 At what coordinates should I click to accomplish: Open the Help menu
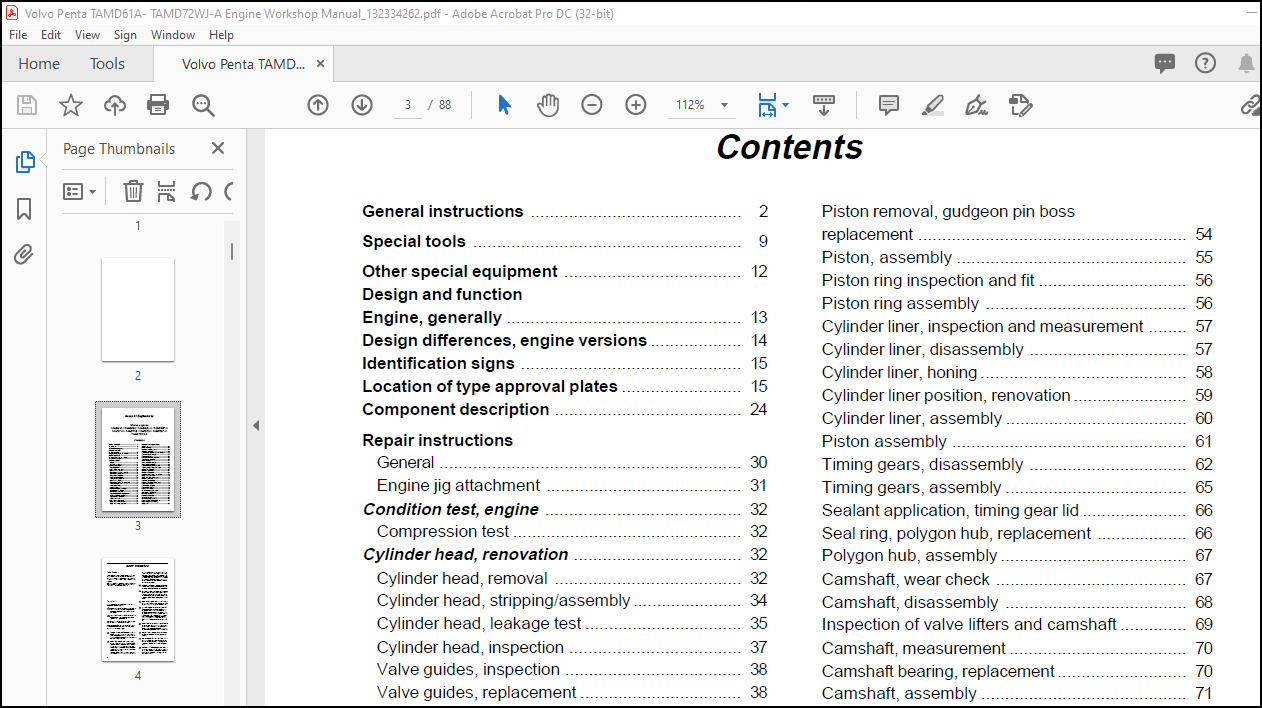point(221,34)
